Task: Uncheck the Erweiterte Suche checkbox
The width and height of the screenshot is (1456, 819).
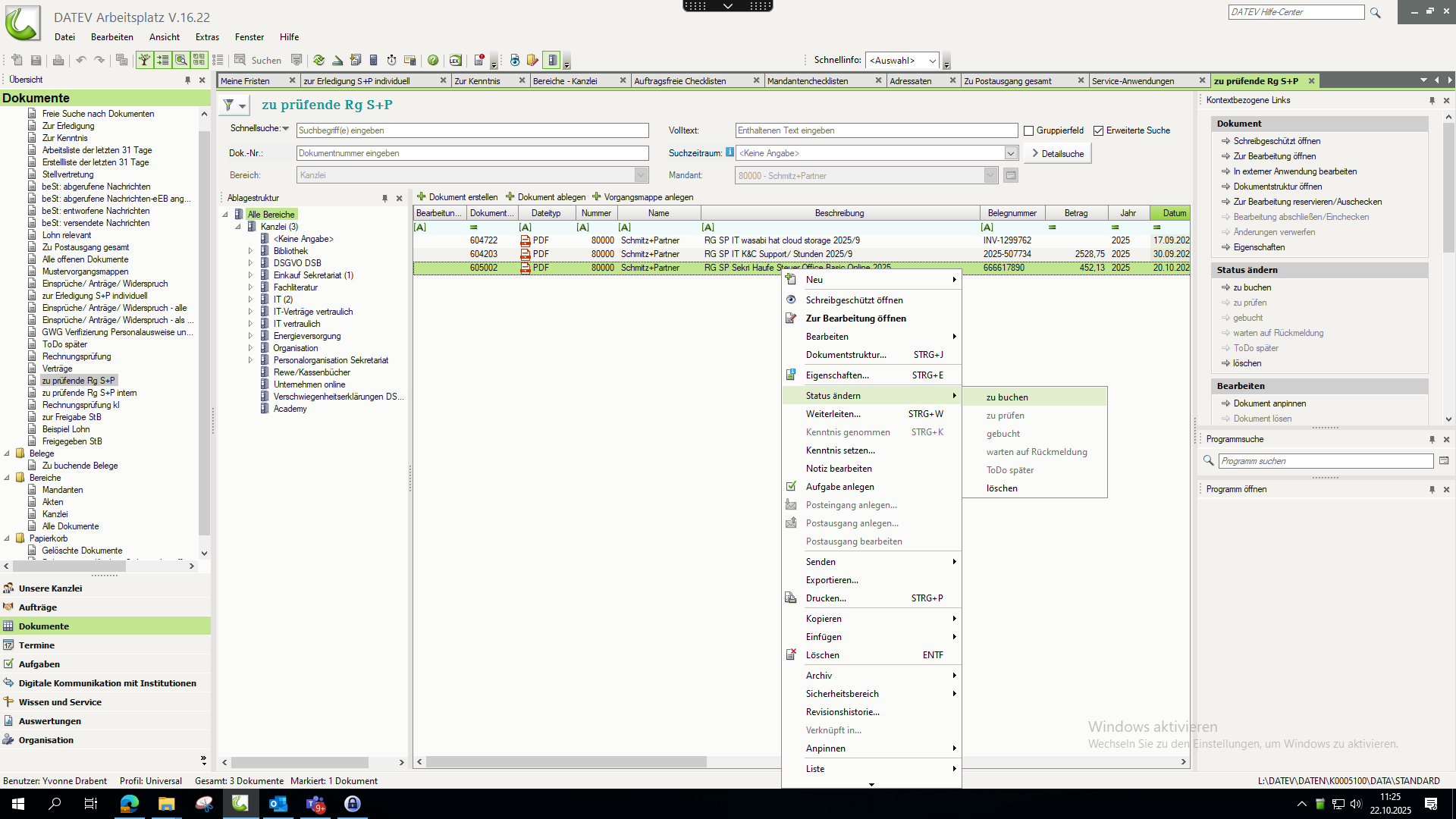Action: pos(1098,131)
